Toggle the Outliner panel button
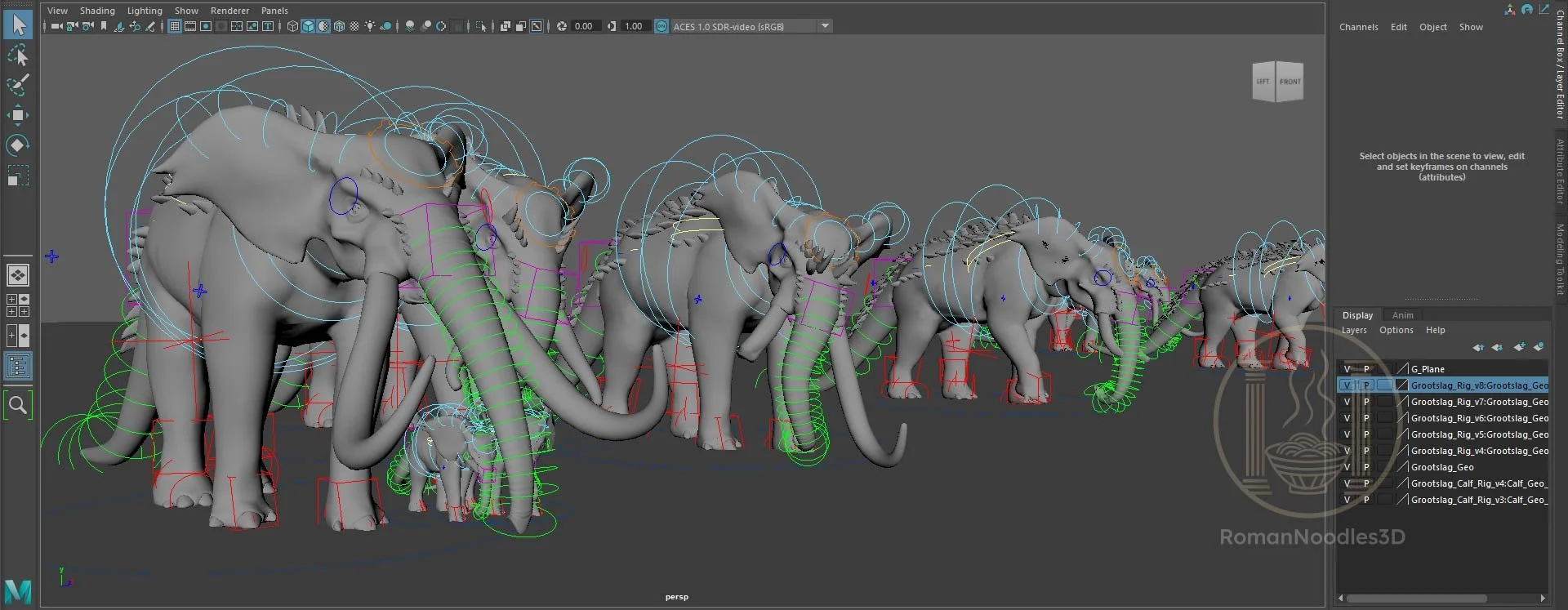 [17, 366]
